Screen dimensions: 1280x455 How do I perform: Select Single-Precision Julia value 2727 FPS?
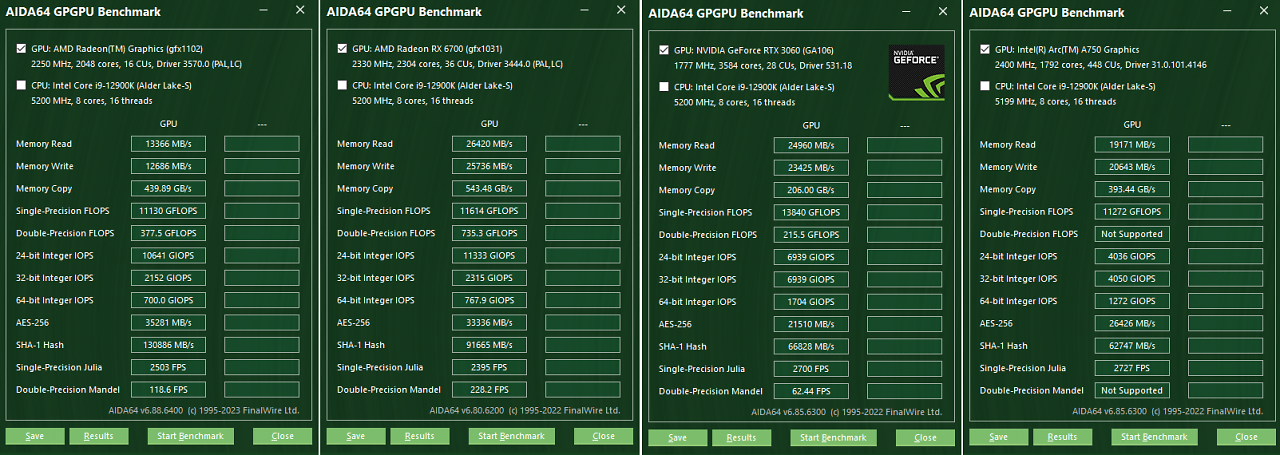[x=1132, y=368]
